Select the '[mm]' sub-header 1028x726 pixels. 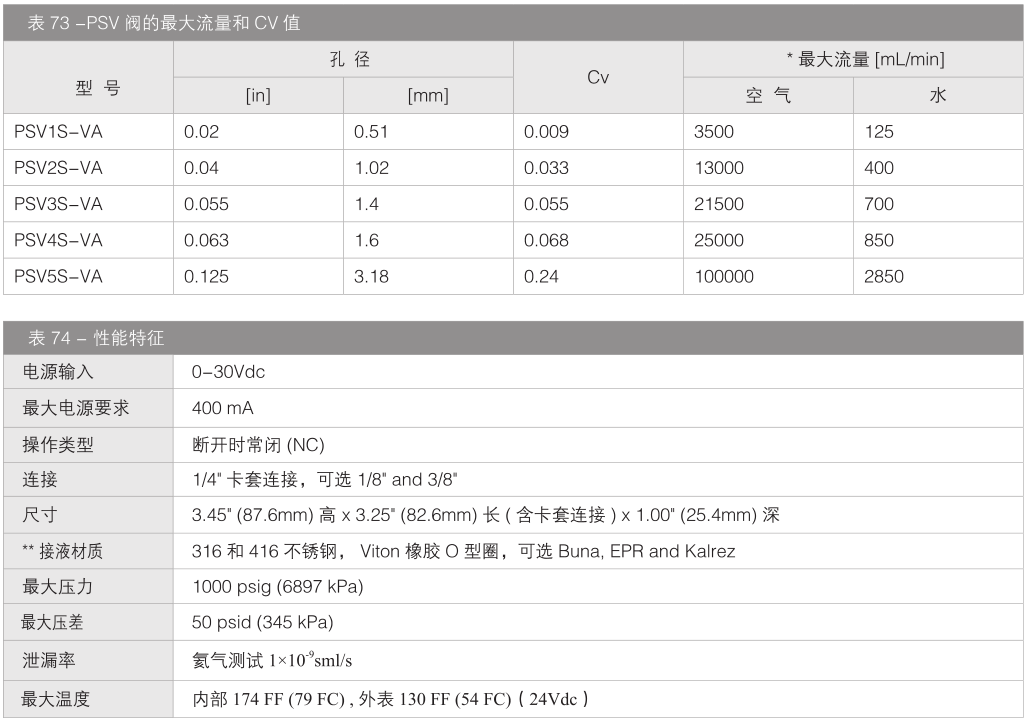[428, 96]
